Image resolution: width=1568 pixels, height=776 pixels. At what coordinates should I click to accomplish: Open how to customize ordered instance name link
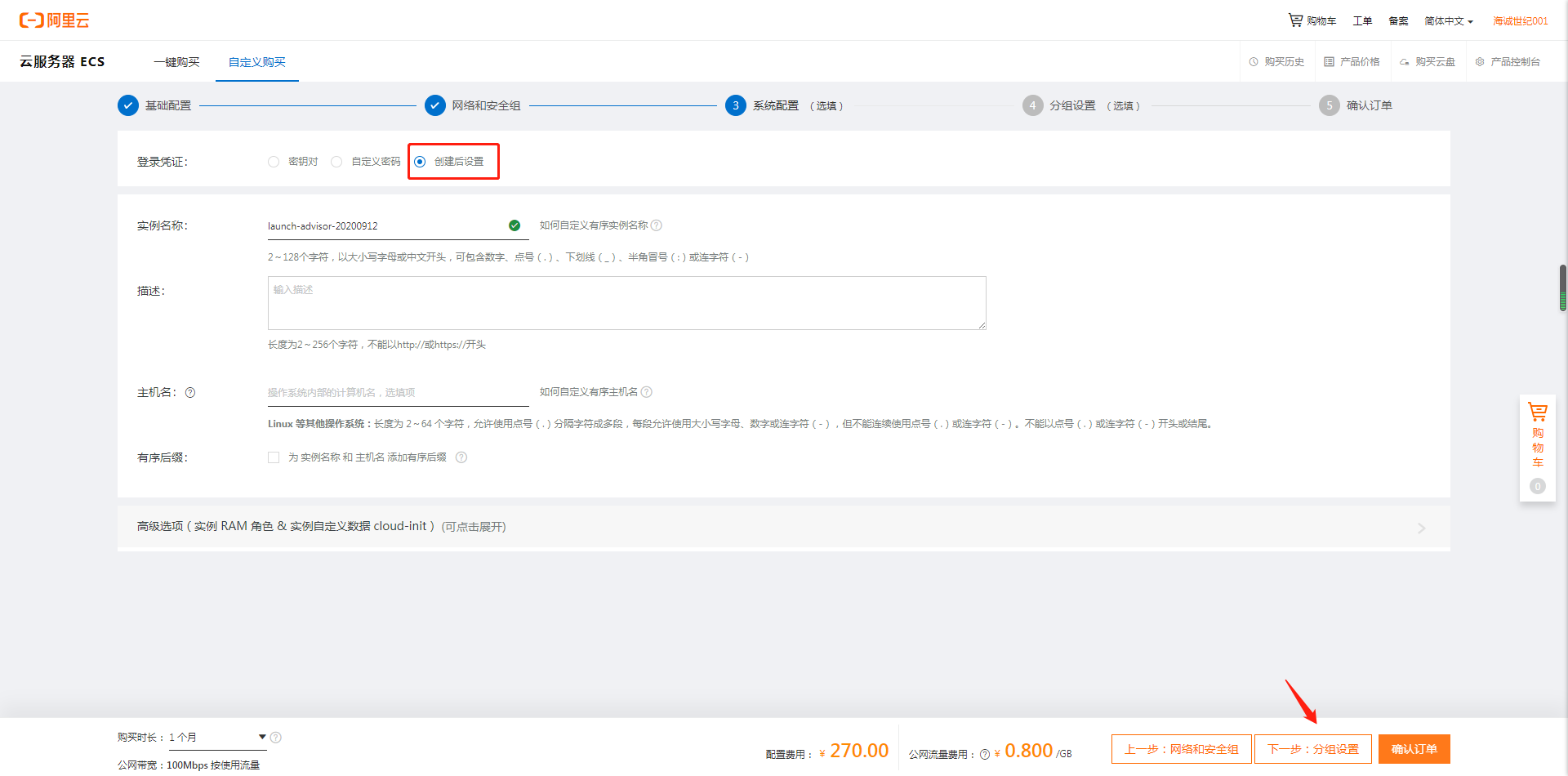(x=594, y=225)
